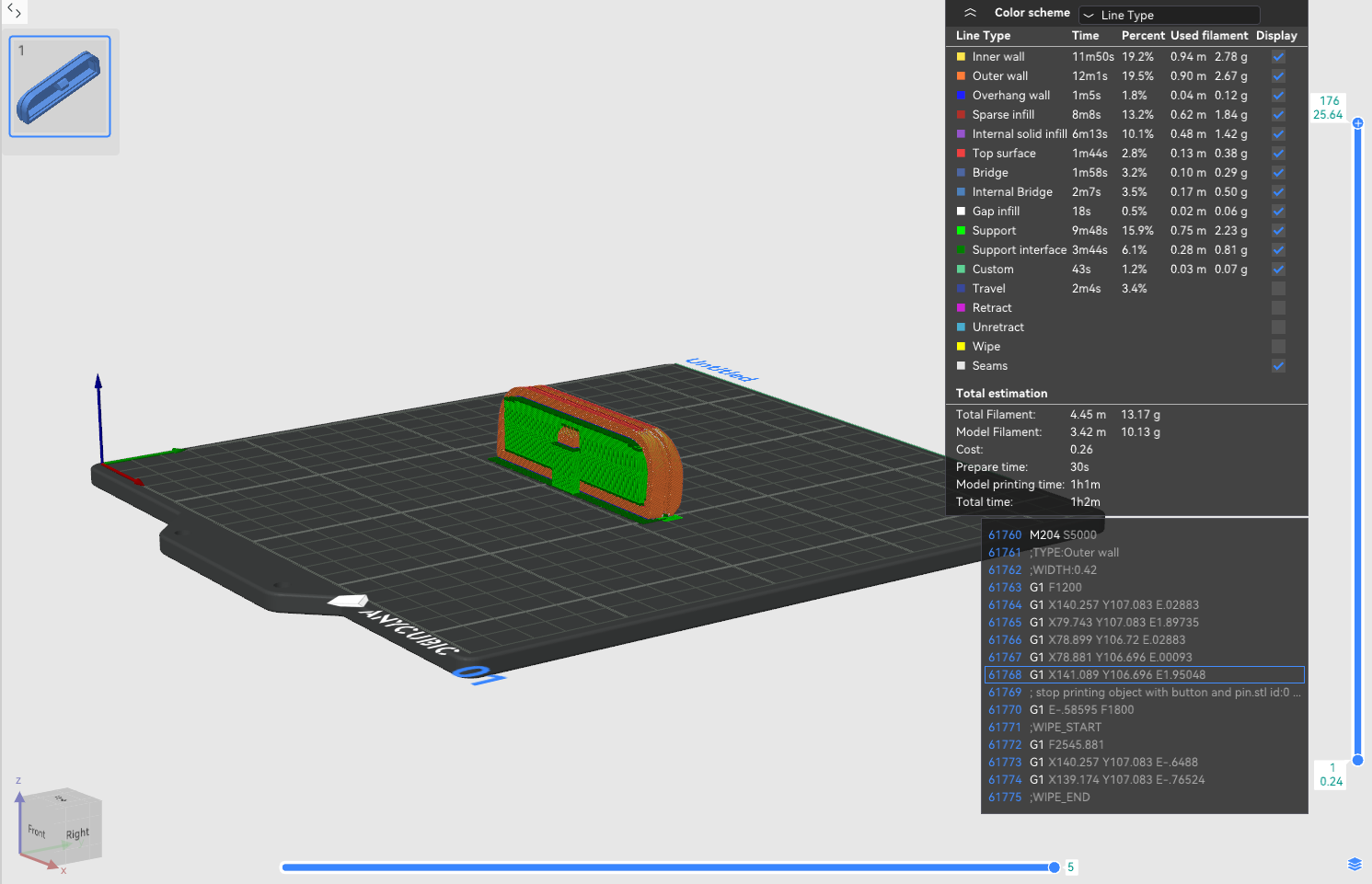Hide Inner wall lines via Display checkbox
This screenshot has height=884, width=1372.
[x=1278, y=57]
